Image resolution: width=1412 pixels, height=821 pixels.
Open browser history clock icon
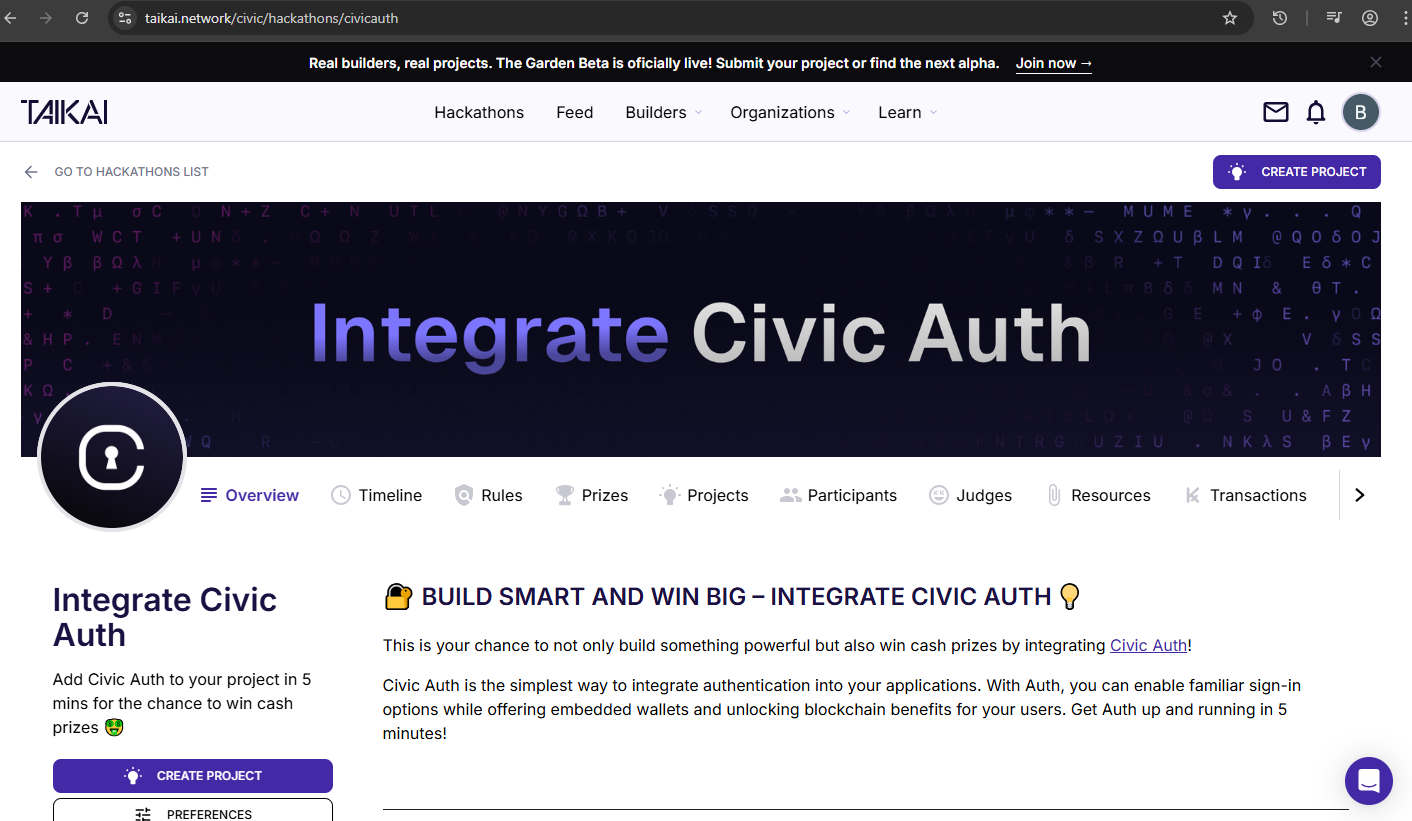point(1279,18)
